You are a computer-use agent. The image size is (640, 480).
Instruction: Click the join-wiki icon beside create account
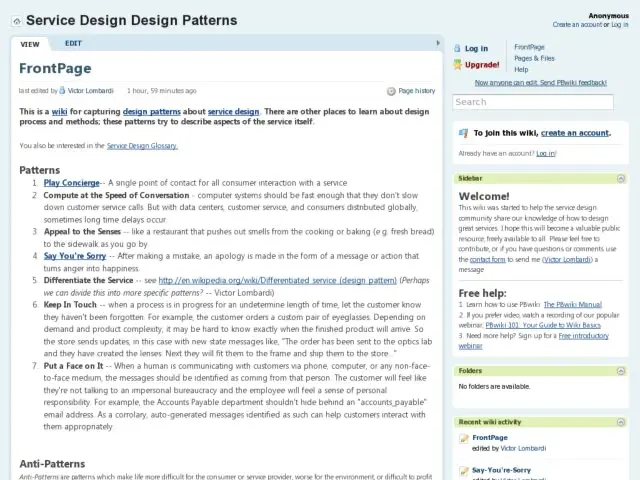[464, 133]
